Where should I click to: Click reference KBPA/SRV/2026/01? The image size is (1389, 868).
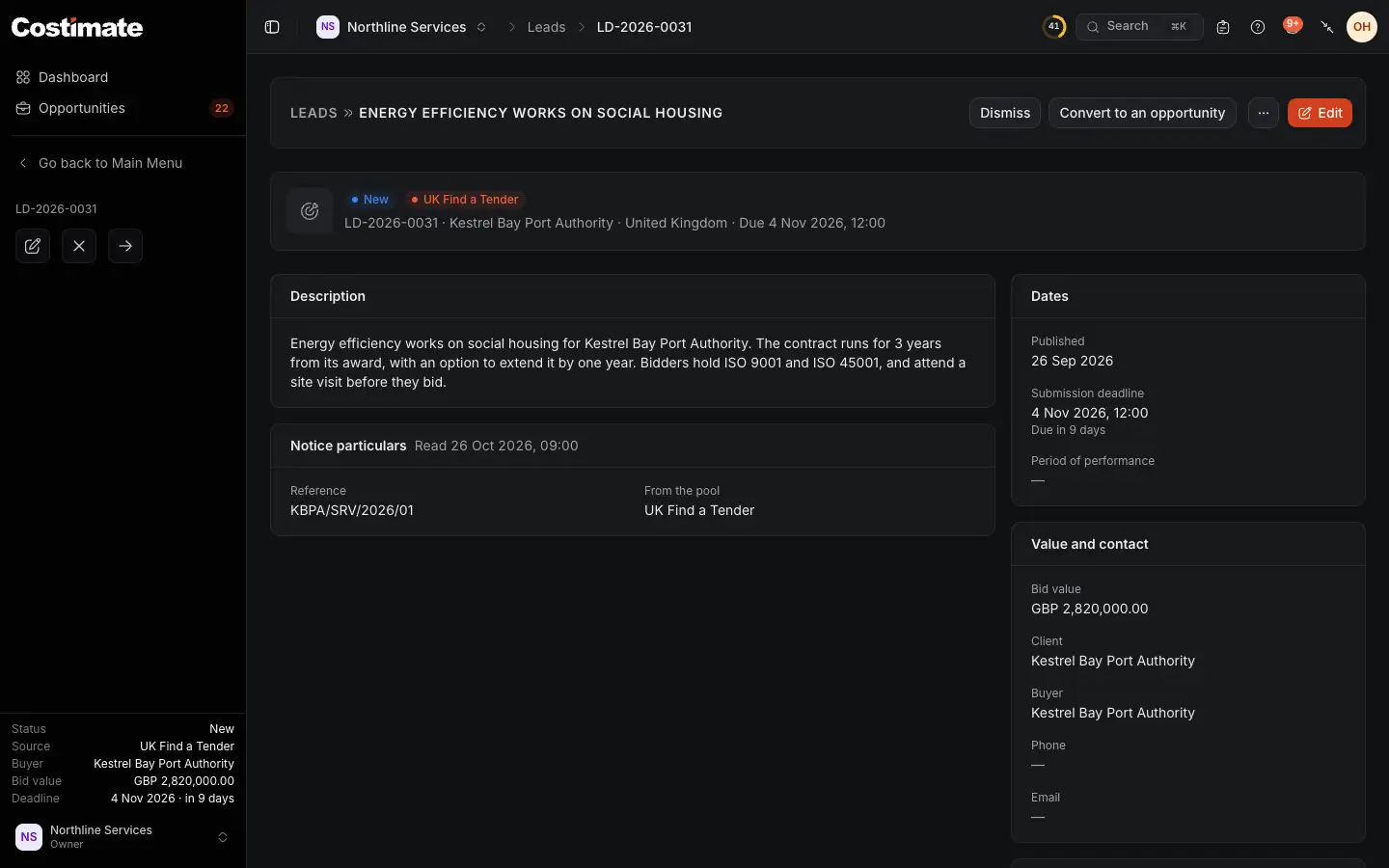point(352,510)
